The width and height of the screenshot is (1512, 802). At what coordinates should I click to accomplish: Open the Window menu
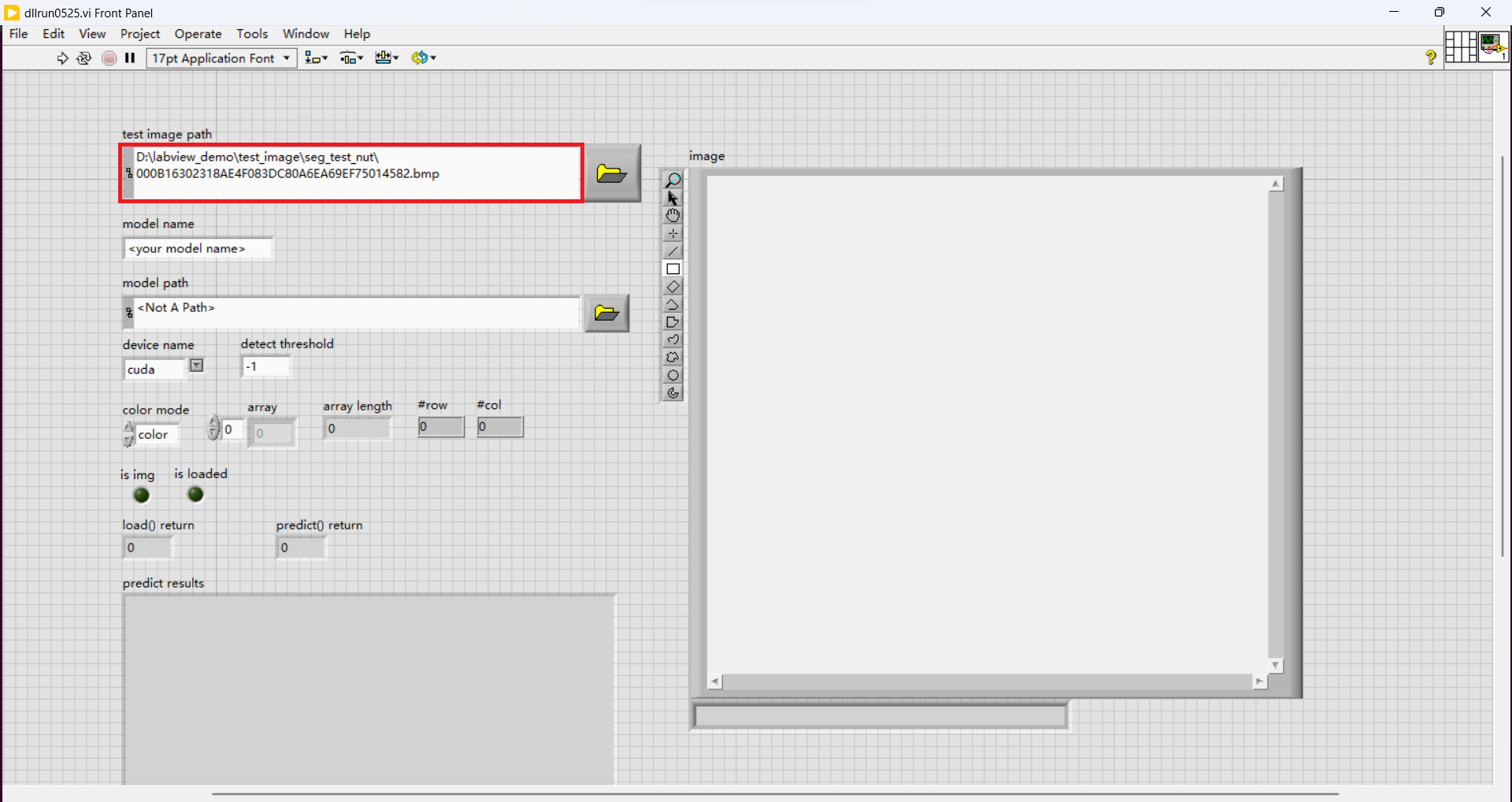point(306,34)
